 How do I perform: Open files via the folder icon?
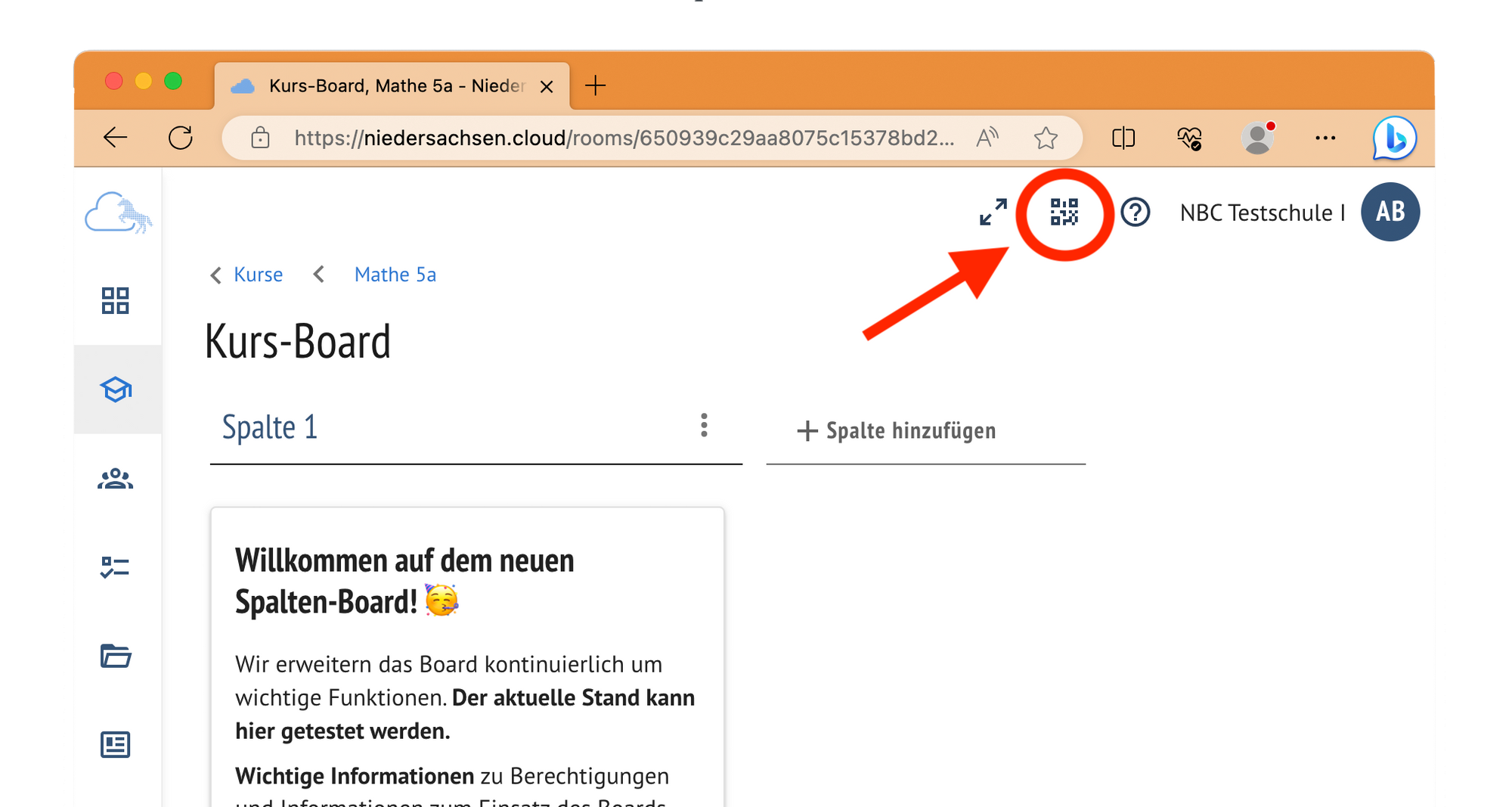click(x=116, y=656)
